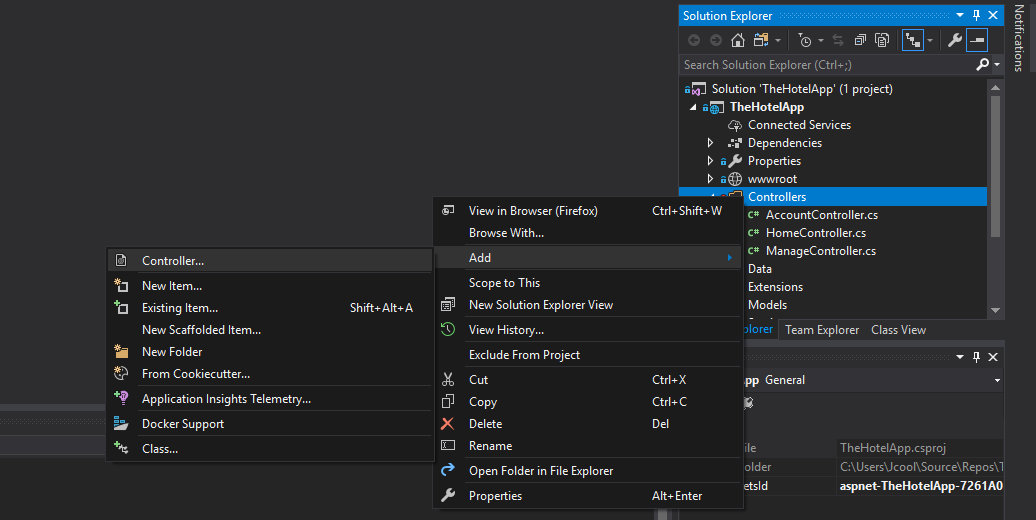Switch to the Team Explorer tab

[x=822, y=329]
